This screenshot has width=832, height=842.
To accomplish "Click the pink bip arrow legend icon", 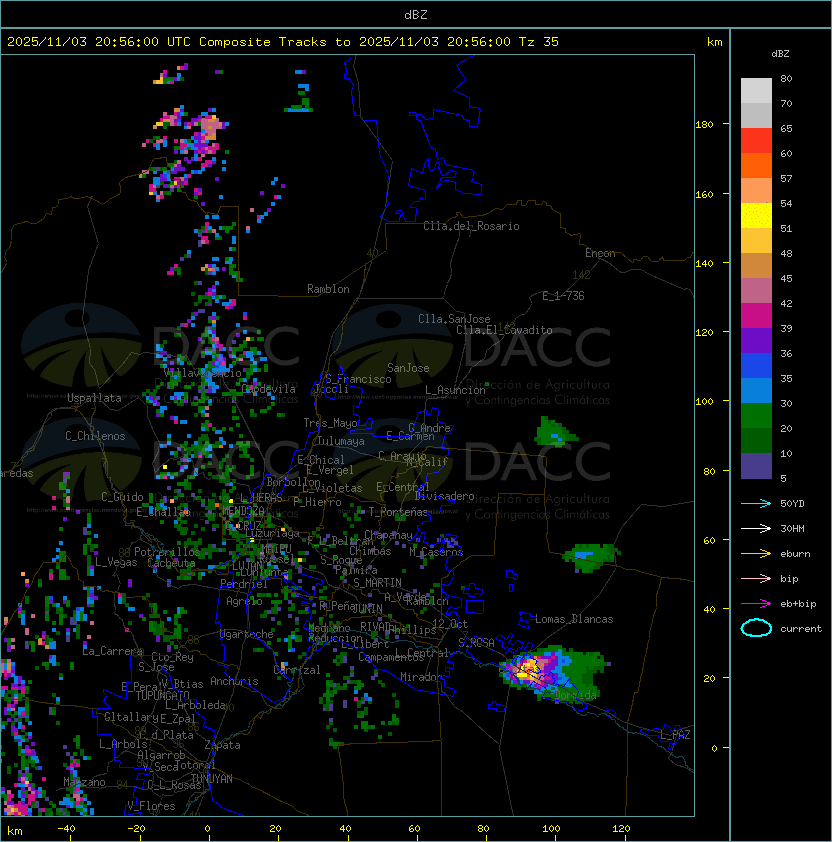I will (756, 578).
